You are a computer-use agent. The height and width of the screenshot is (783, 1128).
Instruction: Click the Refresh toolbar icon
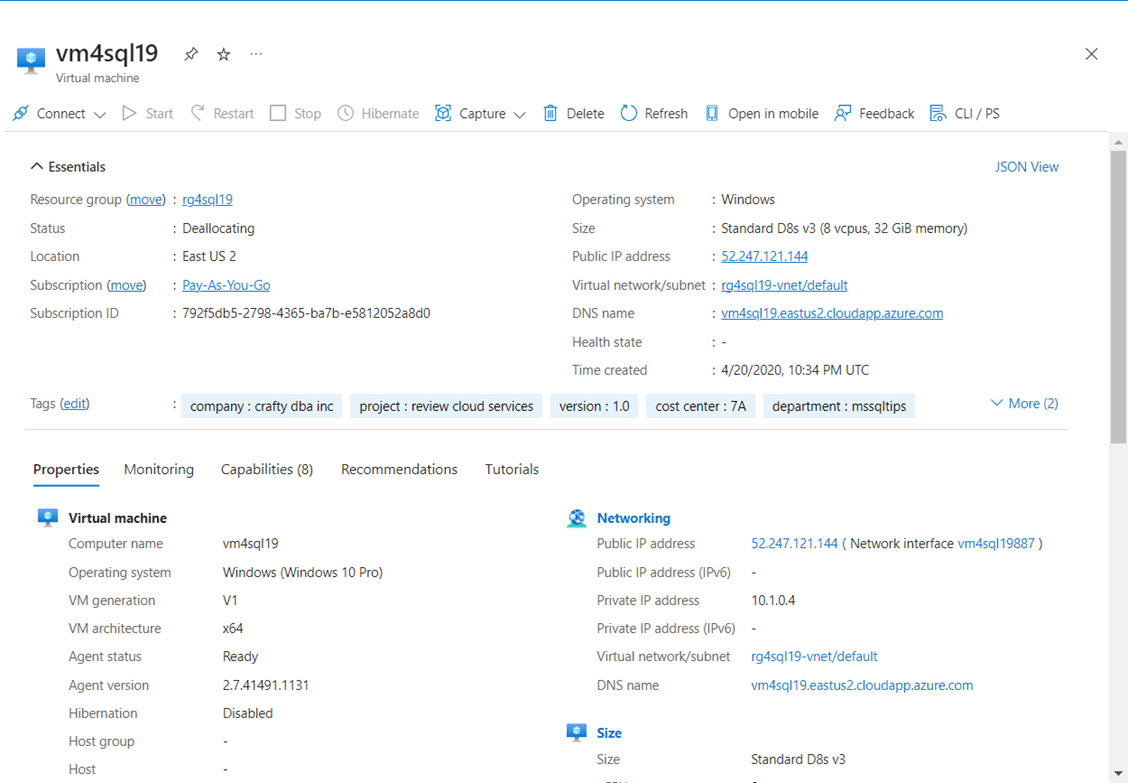point(629,113)
